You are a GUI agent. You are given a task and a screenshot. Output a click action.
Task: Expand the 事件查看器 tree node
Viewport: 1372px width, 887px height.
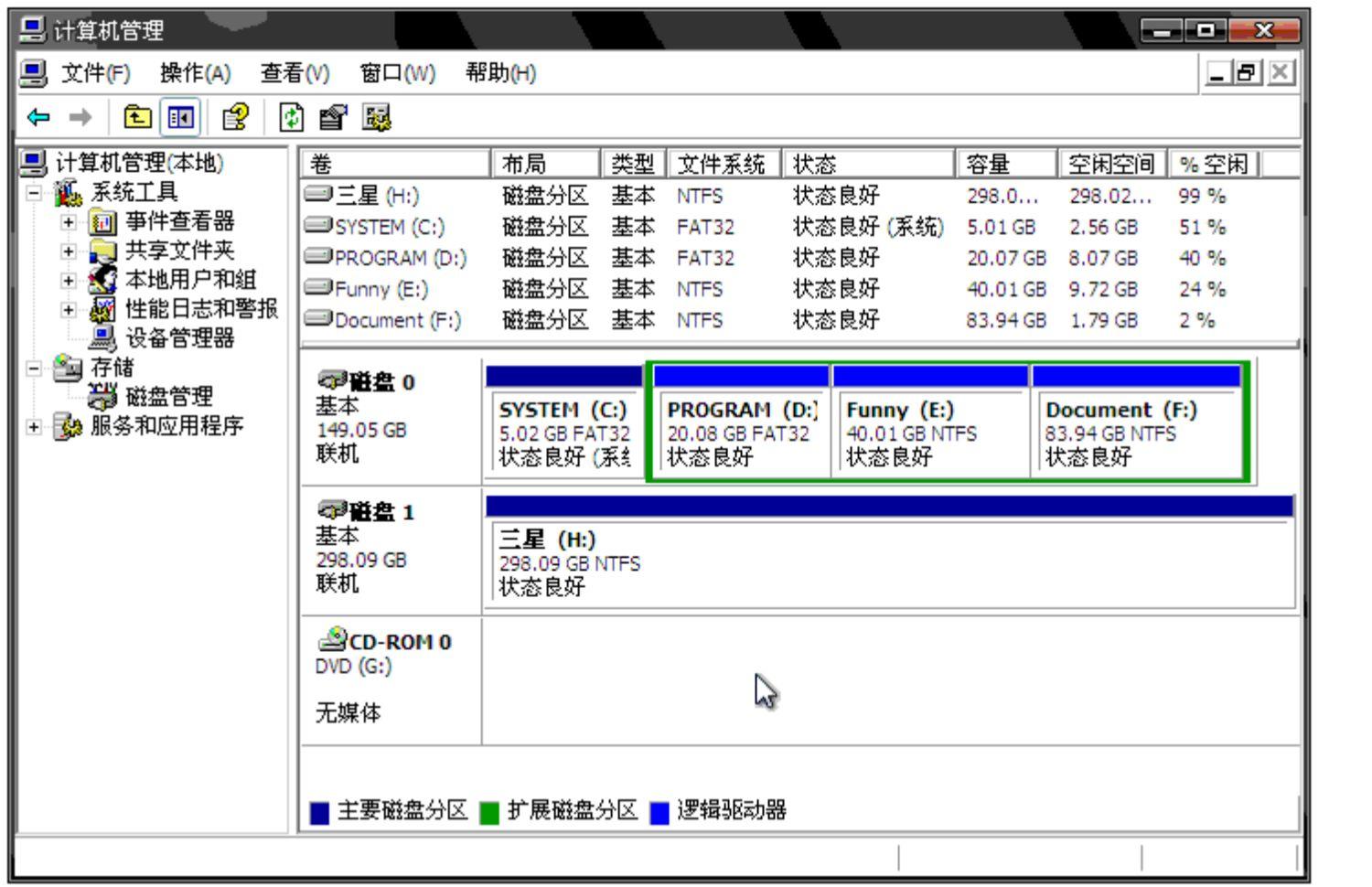(x=69, y=221)
